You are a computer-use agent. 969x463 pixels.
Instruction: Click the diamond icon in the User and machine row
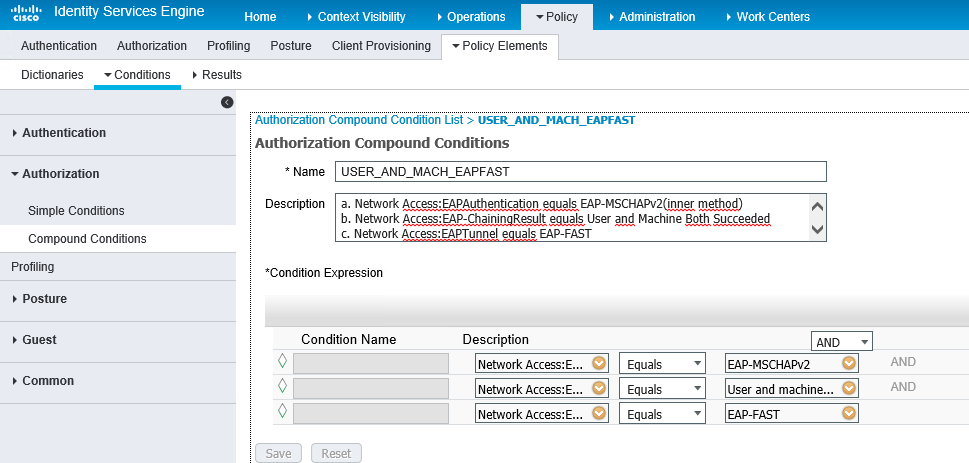pos(282,386)
